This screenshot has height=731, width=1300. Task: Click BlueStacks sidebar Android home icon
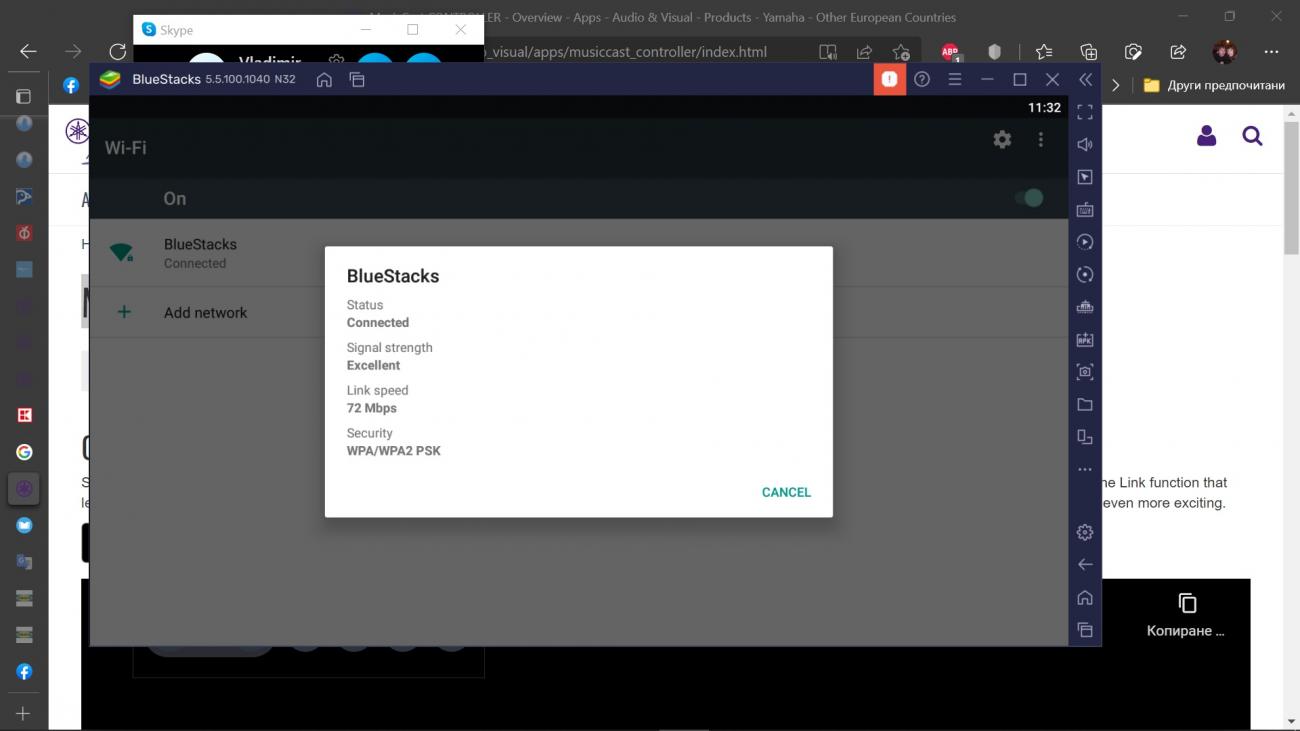(x=1085, y=597)
